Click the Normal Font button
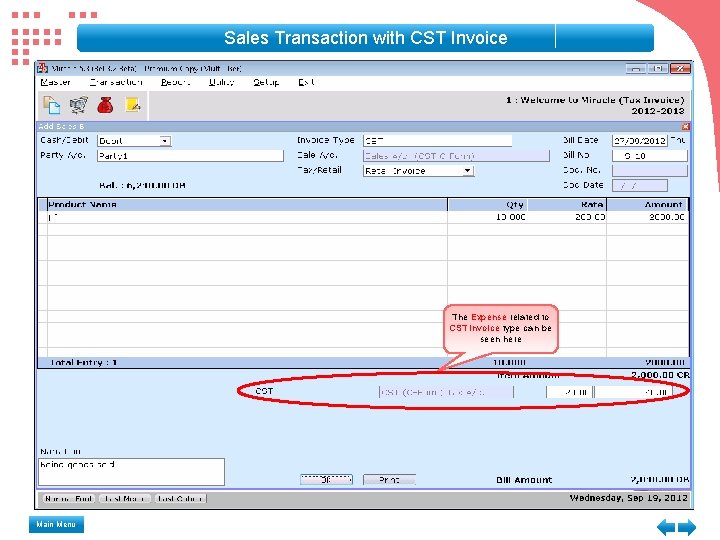The image size is (720, 540). pos(69,499)
